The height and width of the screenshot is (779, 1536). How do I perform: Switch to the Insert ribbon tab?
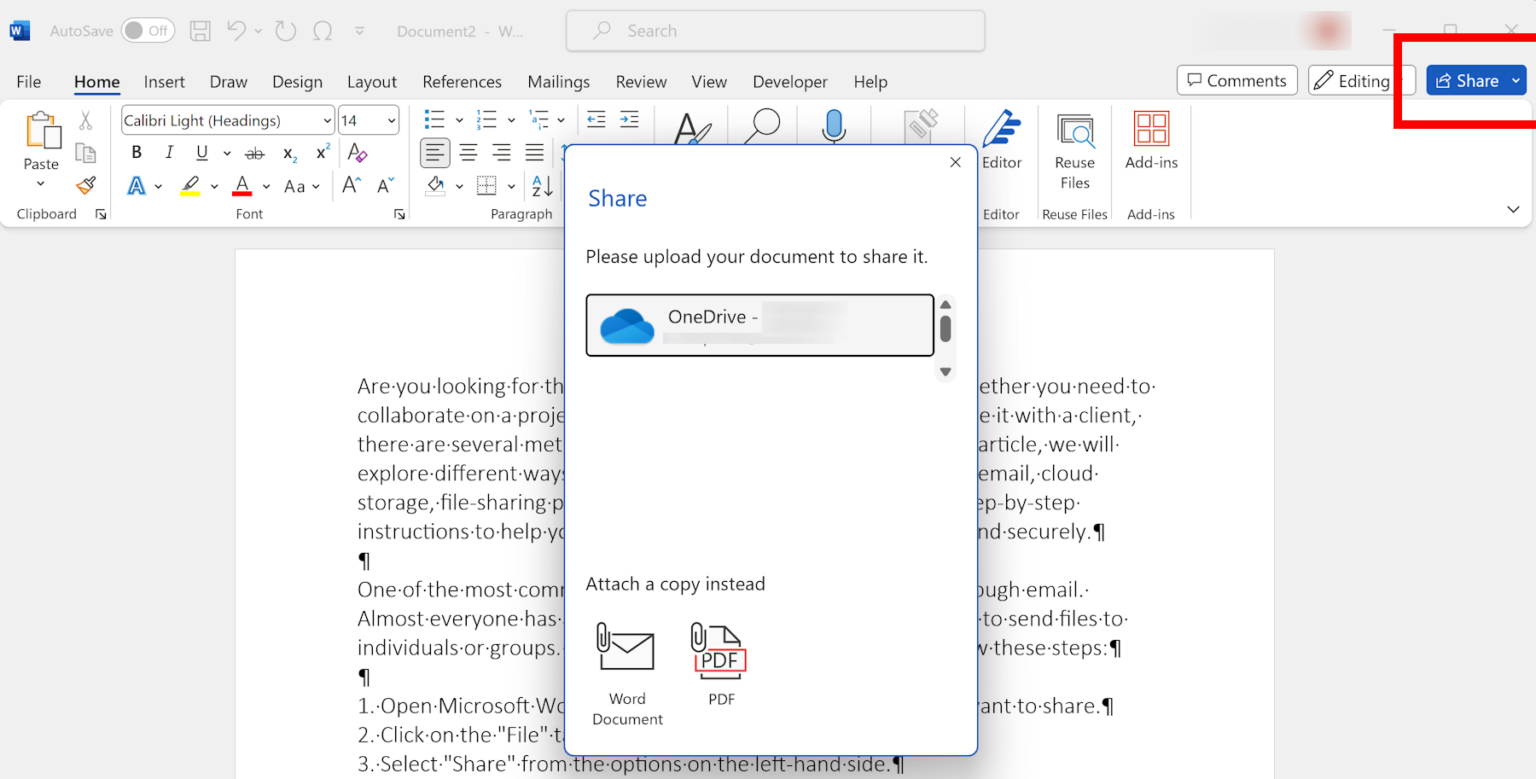pos(164,81)
